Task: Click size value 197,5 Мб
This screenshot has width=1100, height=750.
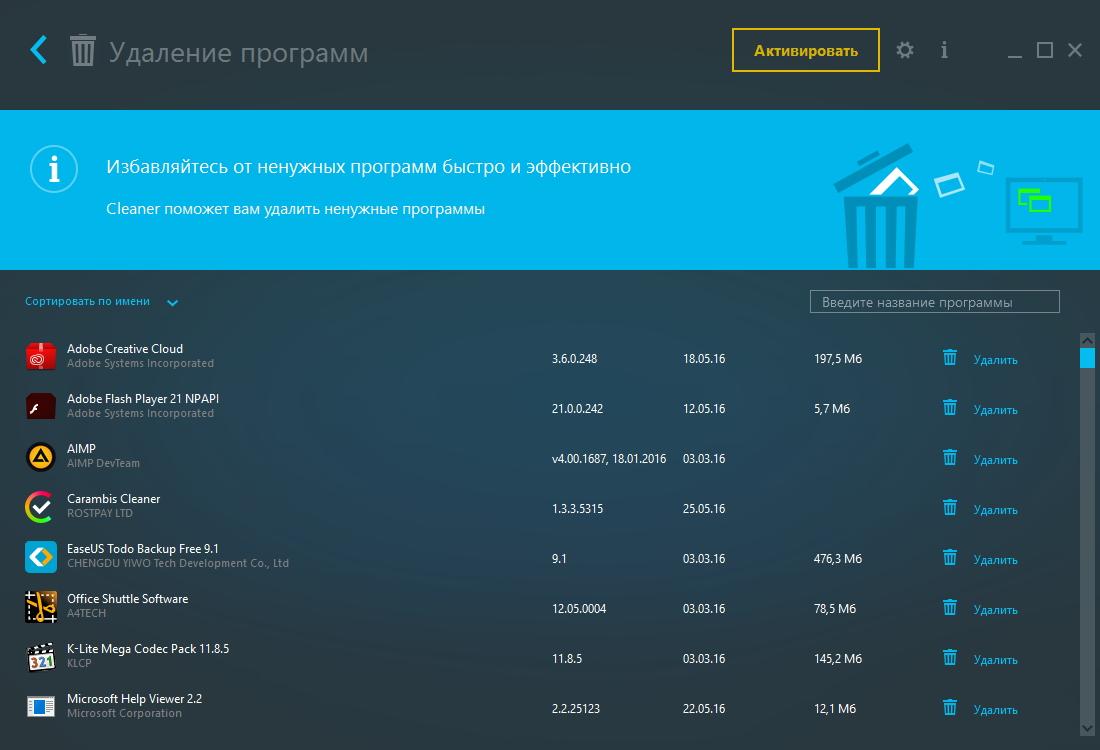Action: (838, 359)
